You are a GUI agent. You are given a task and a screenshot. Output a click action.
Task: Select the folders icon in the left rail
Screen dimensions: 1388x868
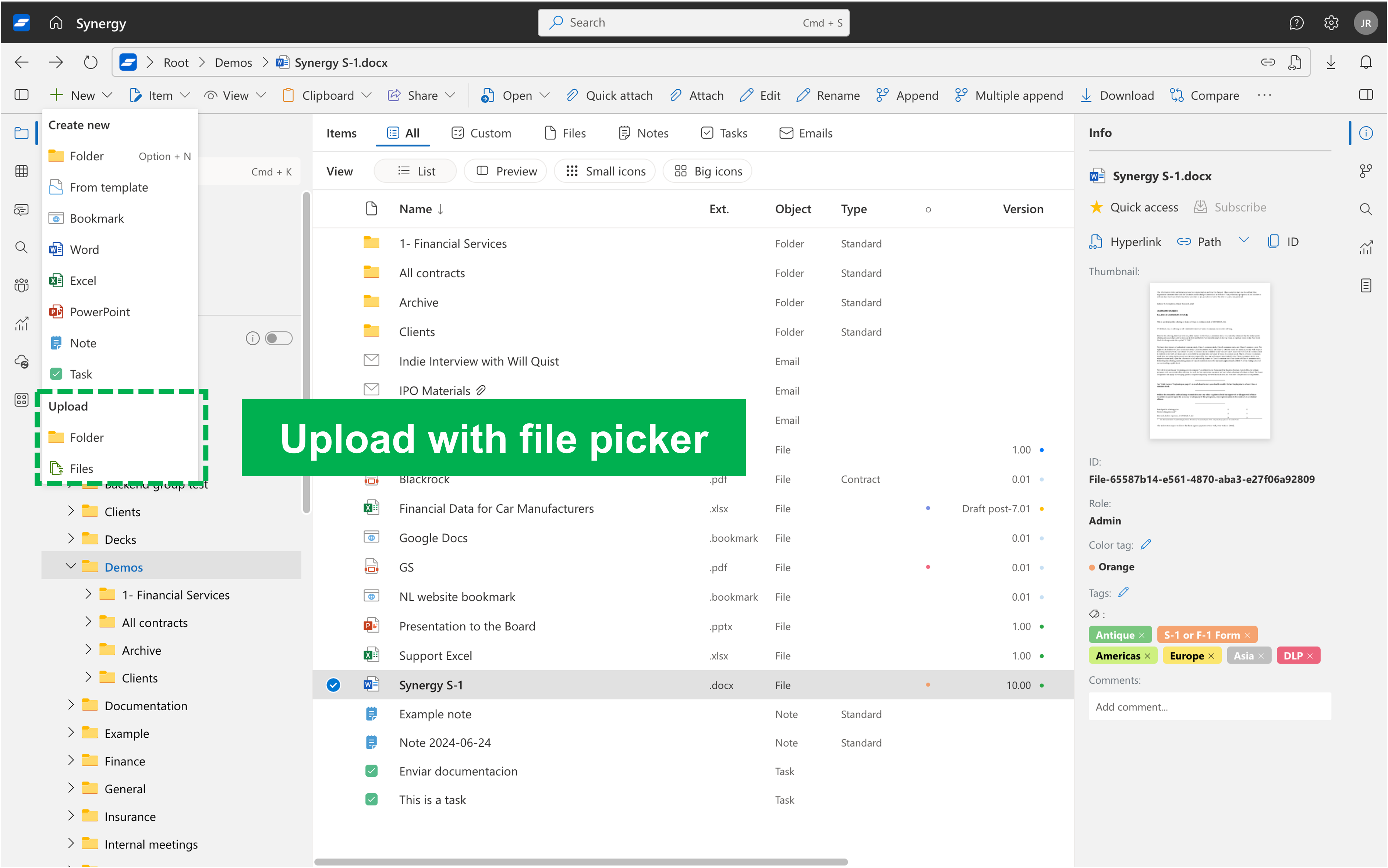(21, 133)
